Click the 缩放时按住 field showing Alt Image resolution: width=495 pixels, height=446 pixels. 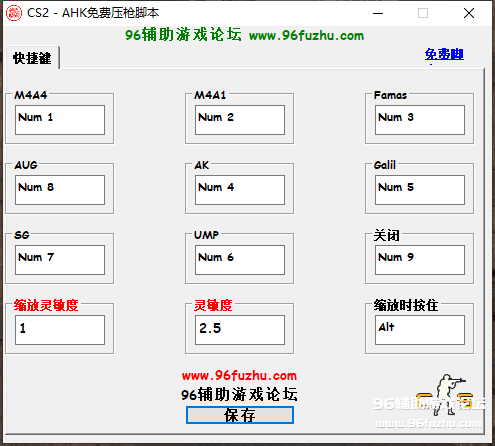pyautogui.click(x=420, y=330)
